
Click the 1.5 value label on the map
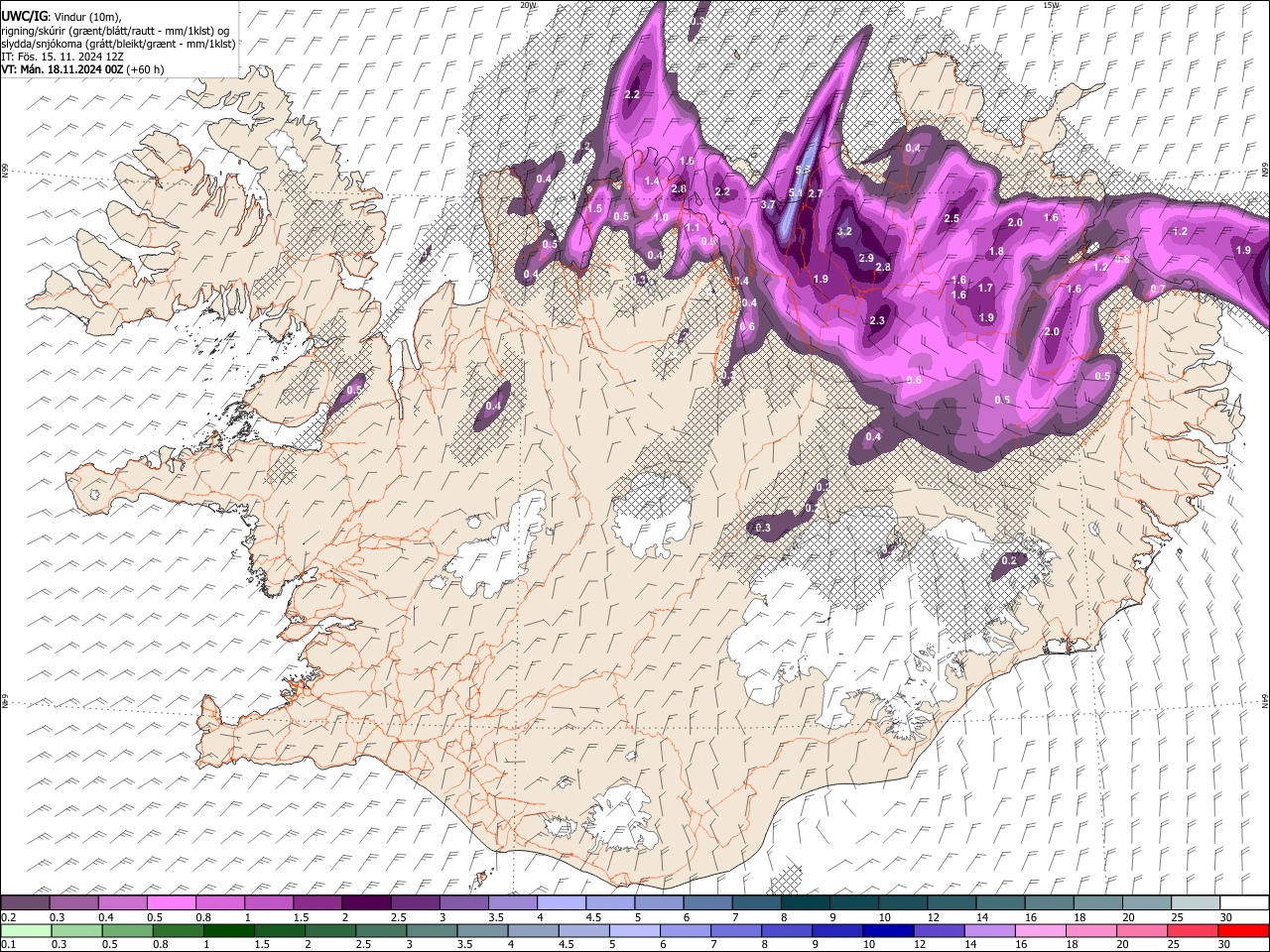point(594,208)
